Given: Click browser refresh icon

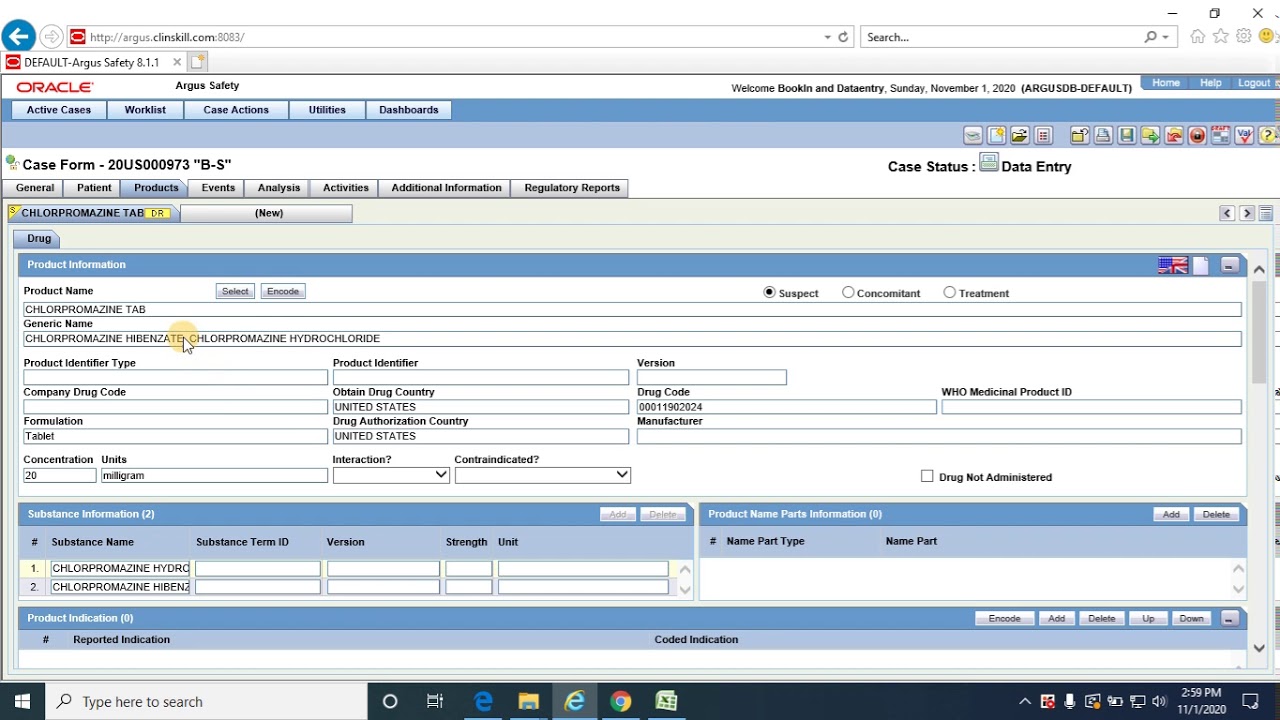Looking at the screenshot, I should pyautogui.click(x=843, y=37).
